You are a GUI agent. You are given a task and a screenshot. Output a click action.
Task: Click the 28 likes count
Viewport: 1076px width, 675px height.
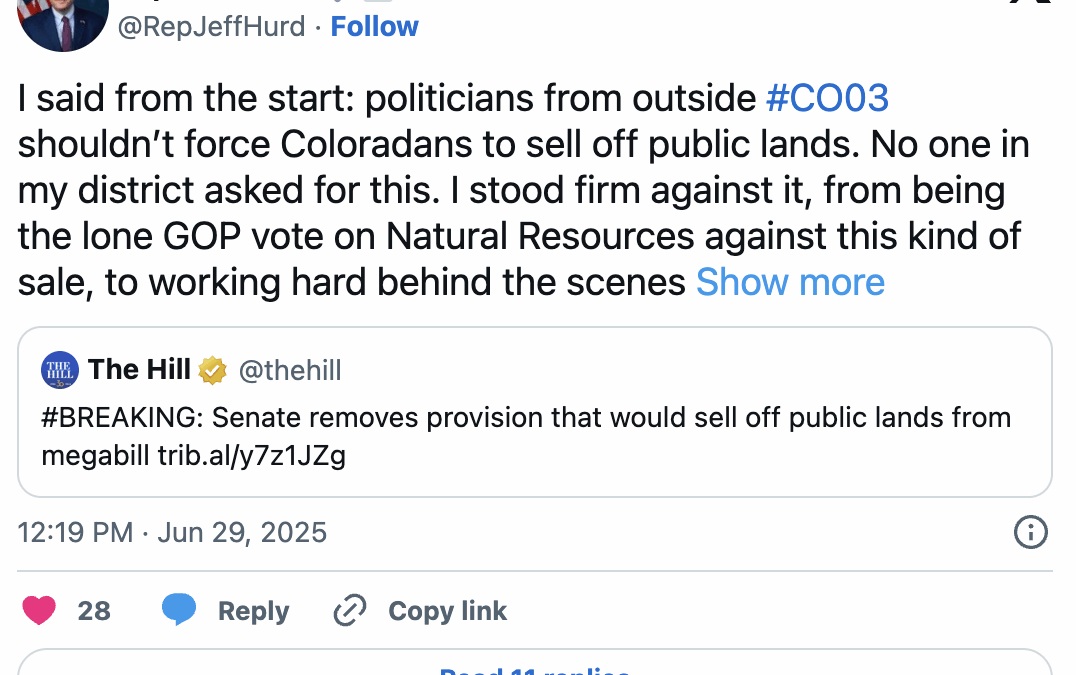94,611
